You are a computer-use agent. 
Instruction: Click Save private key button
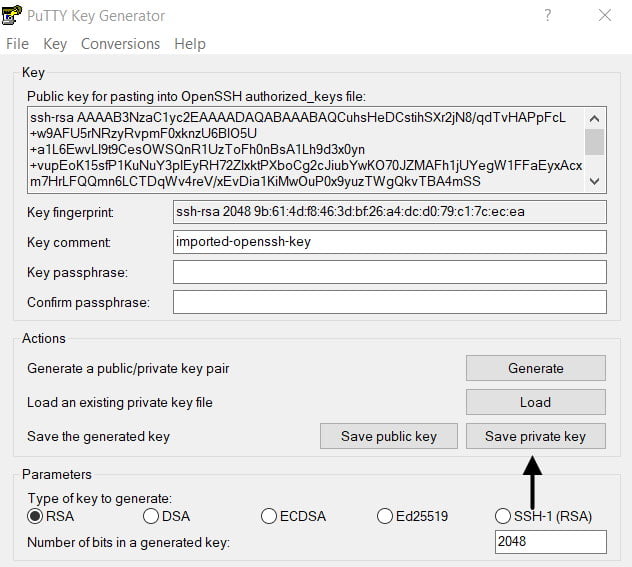(536, 436)
